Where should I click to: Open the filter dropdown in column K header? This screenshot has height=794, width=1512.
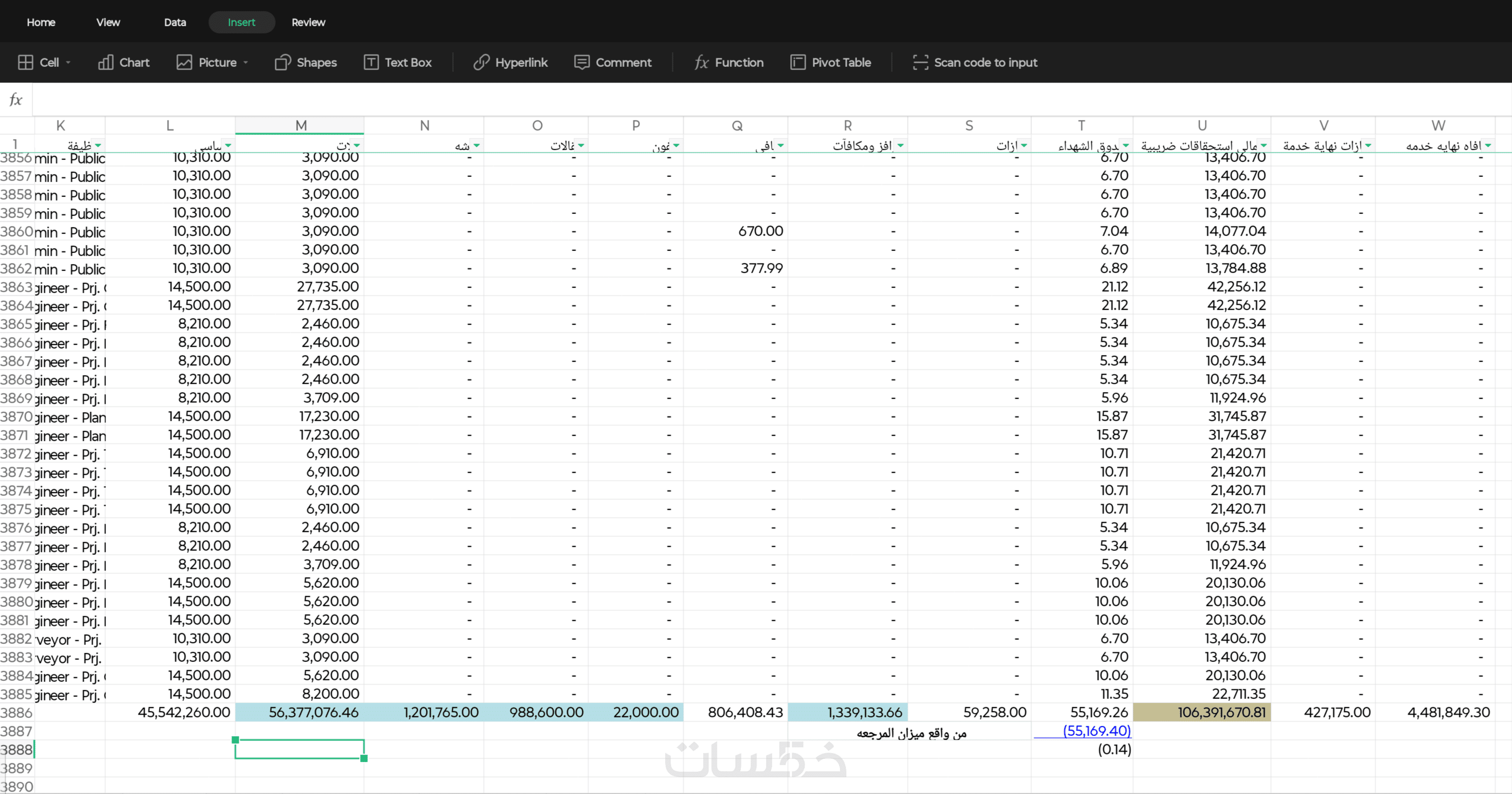click(98, 145)
